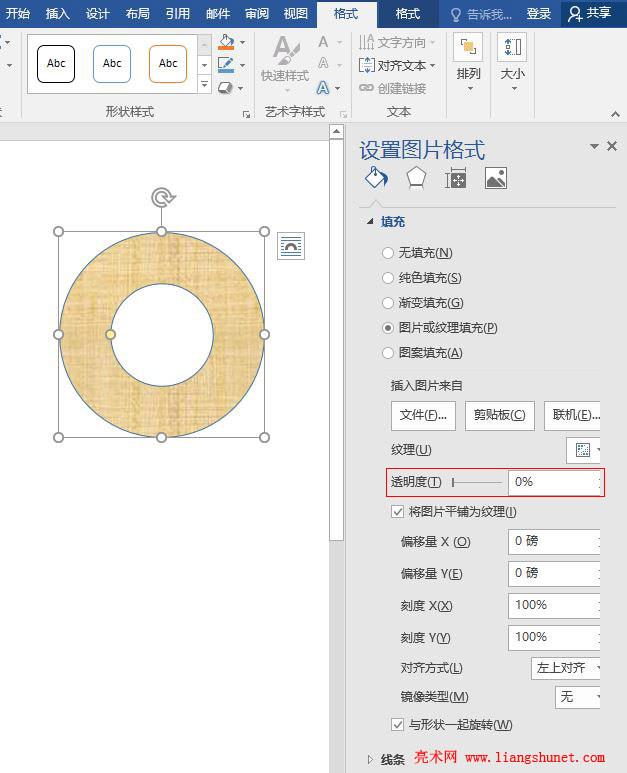Open the Picture icon tab
The height and width of the screenshot is (773, 627).
(496, 178)
